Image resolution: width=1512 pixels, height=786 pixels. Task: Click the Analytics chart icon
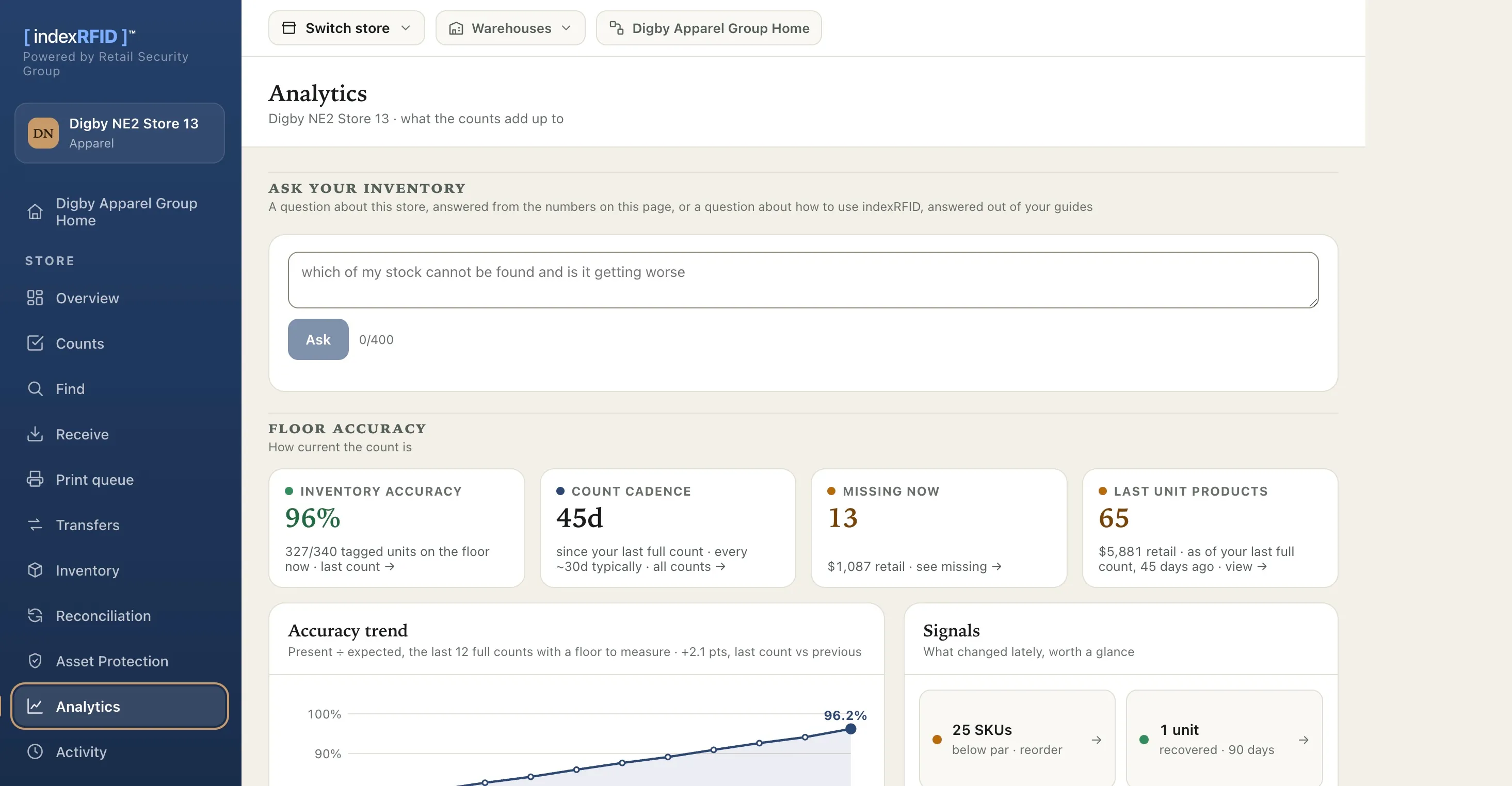click(35, 706)
